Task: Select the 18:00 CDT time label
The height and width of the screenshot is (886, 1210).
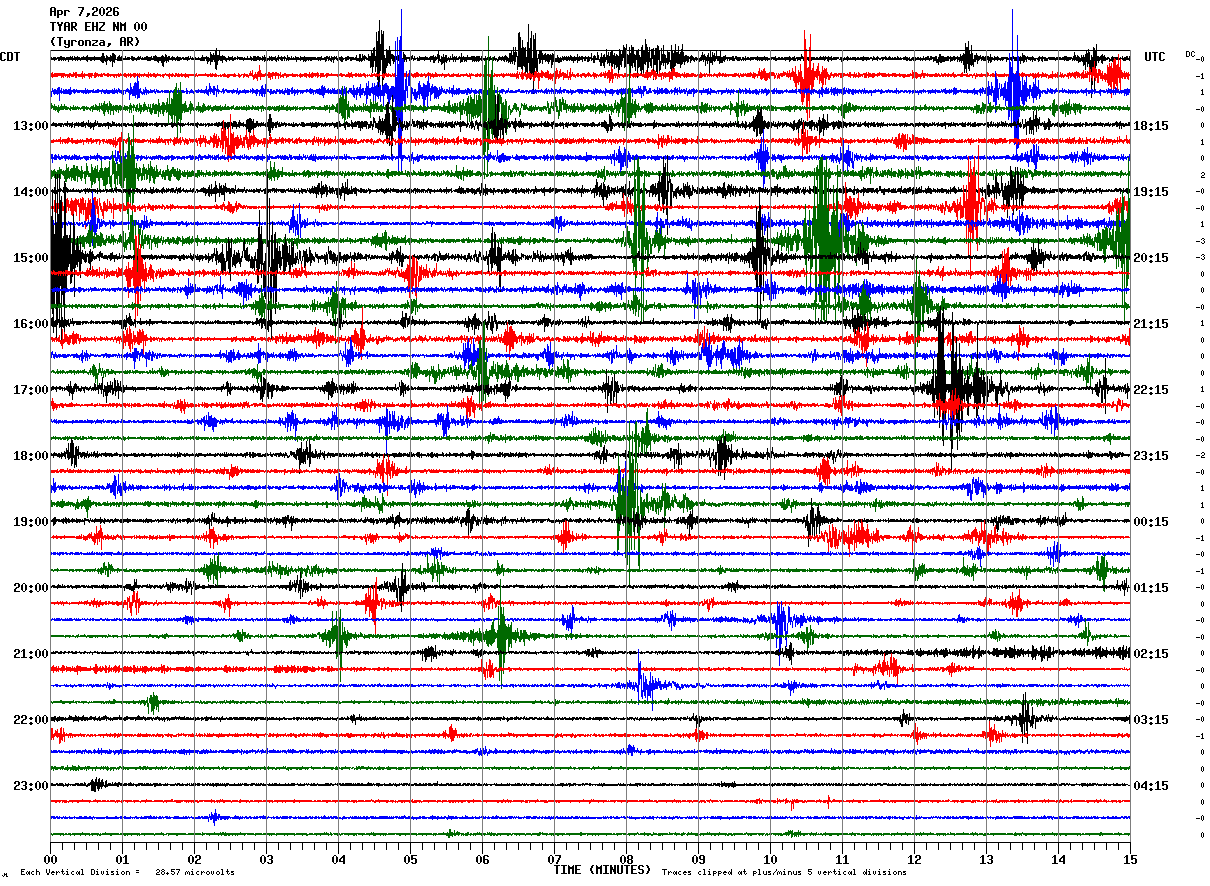Action: pyautogui.click(x=31, y=456)
